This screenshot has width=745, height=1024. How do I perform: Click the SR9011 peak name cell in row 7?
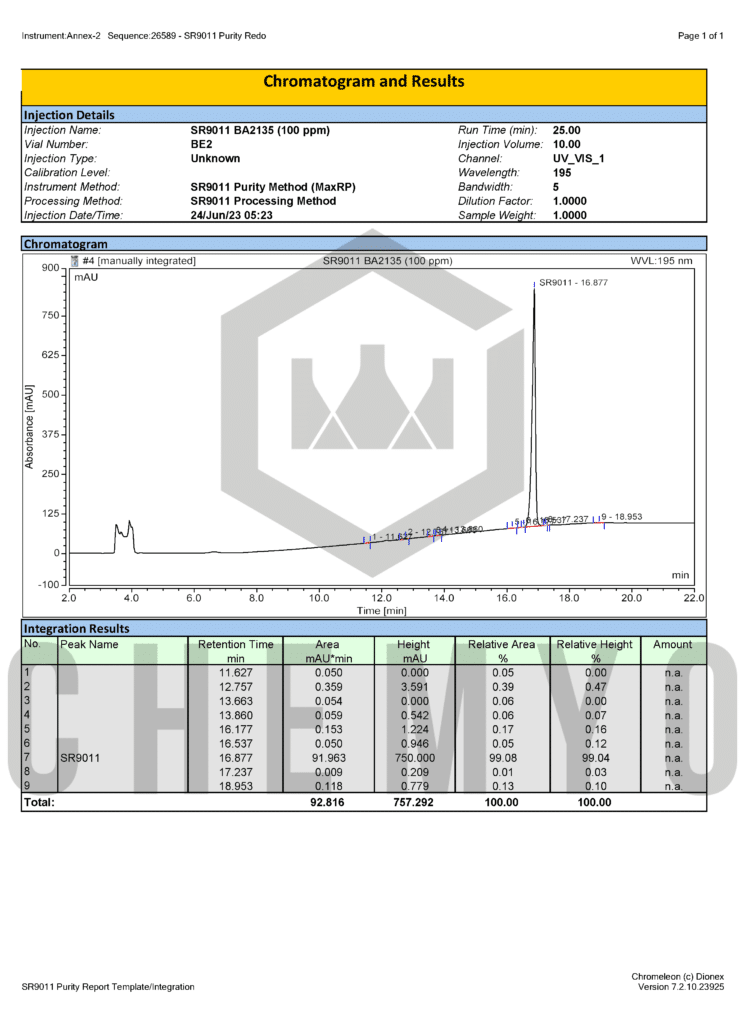80,758
